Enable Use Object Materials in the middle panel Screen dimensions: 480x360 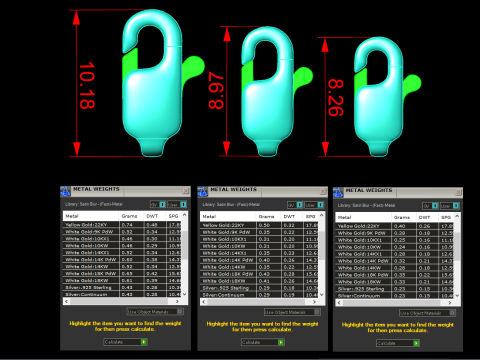point(292,312)
